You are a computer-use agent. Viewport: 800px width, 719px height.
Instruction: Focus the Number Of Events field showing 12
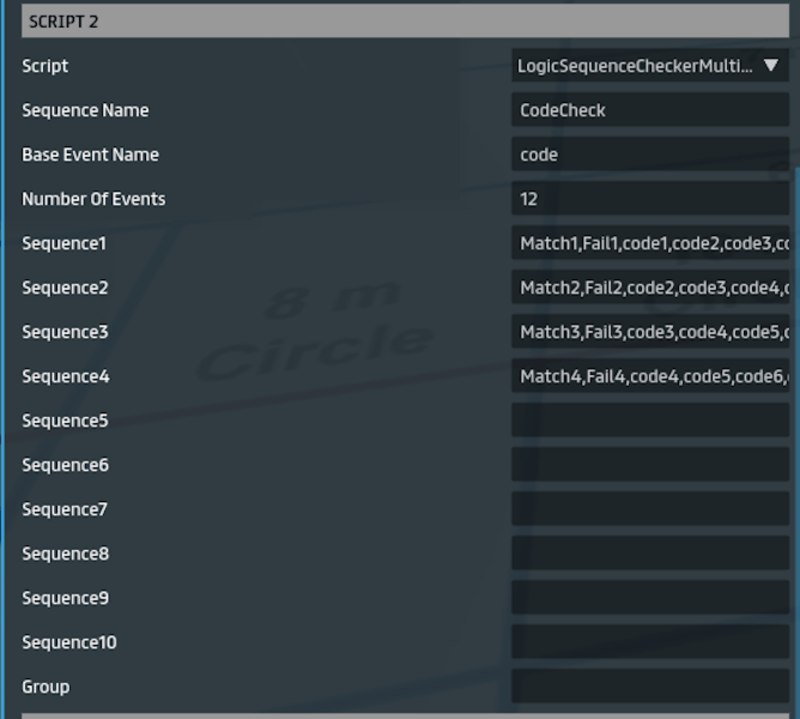(x=650, y=199)
